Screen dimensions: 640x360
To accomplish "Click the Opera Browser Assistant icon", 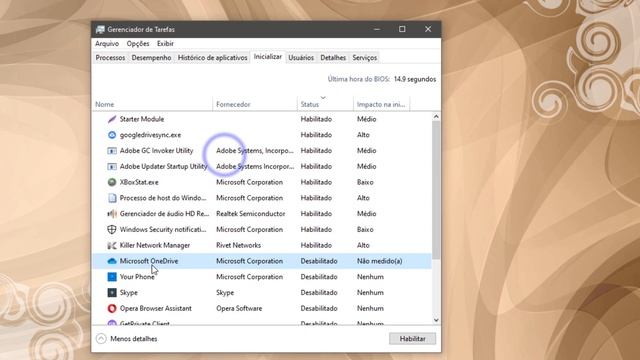I will pos(112,309).
